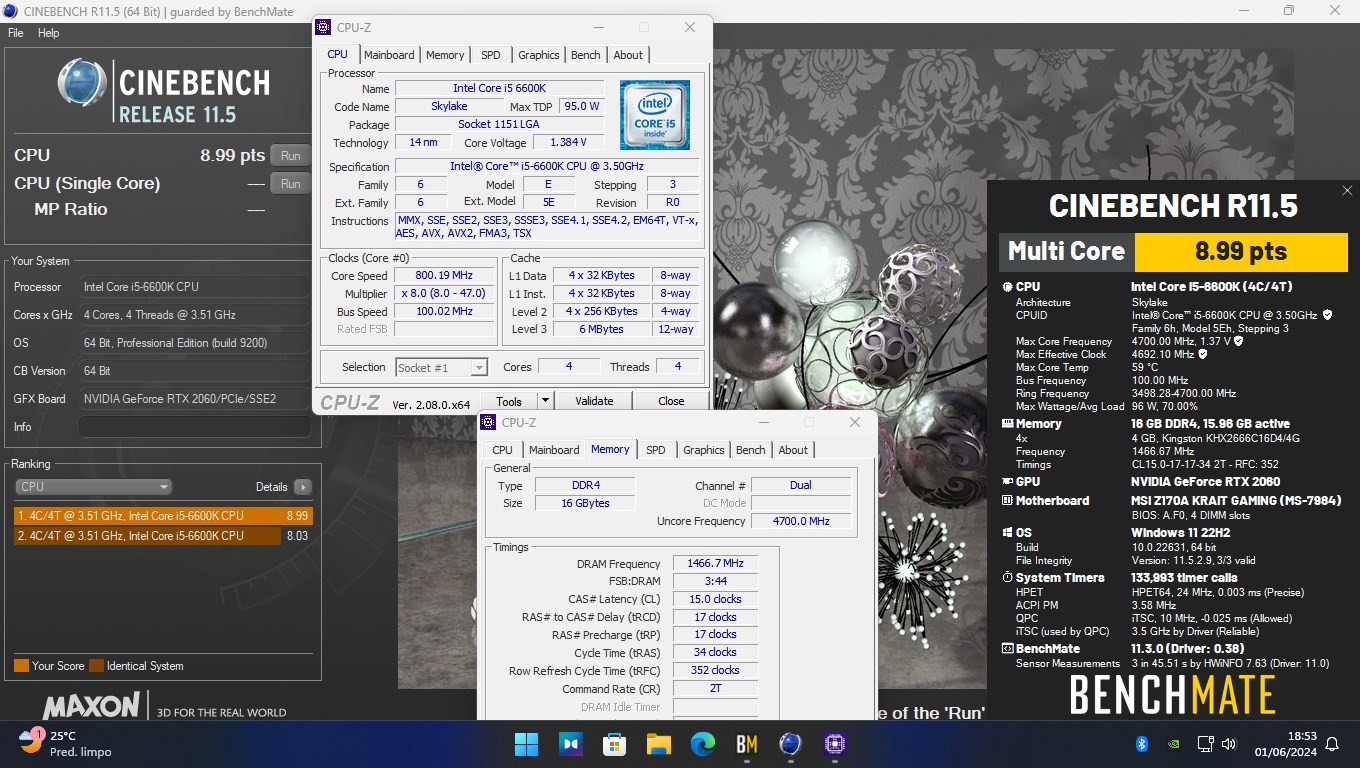Switch to BenchMate via the taskbar BM icon
This screenshot has height=768, width=1360.
747,744
